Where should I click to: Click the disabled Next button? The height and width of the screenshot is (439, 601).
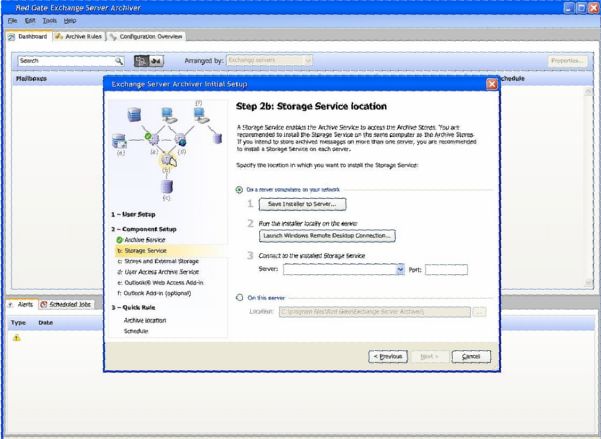[430, 357]
